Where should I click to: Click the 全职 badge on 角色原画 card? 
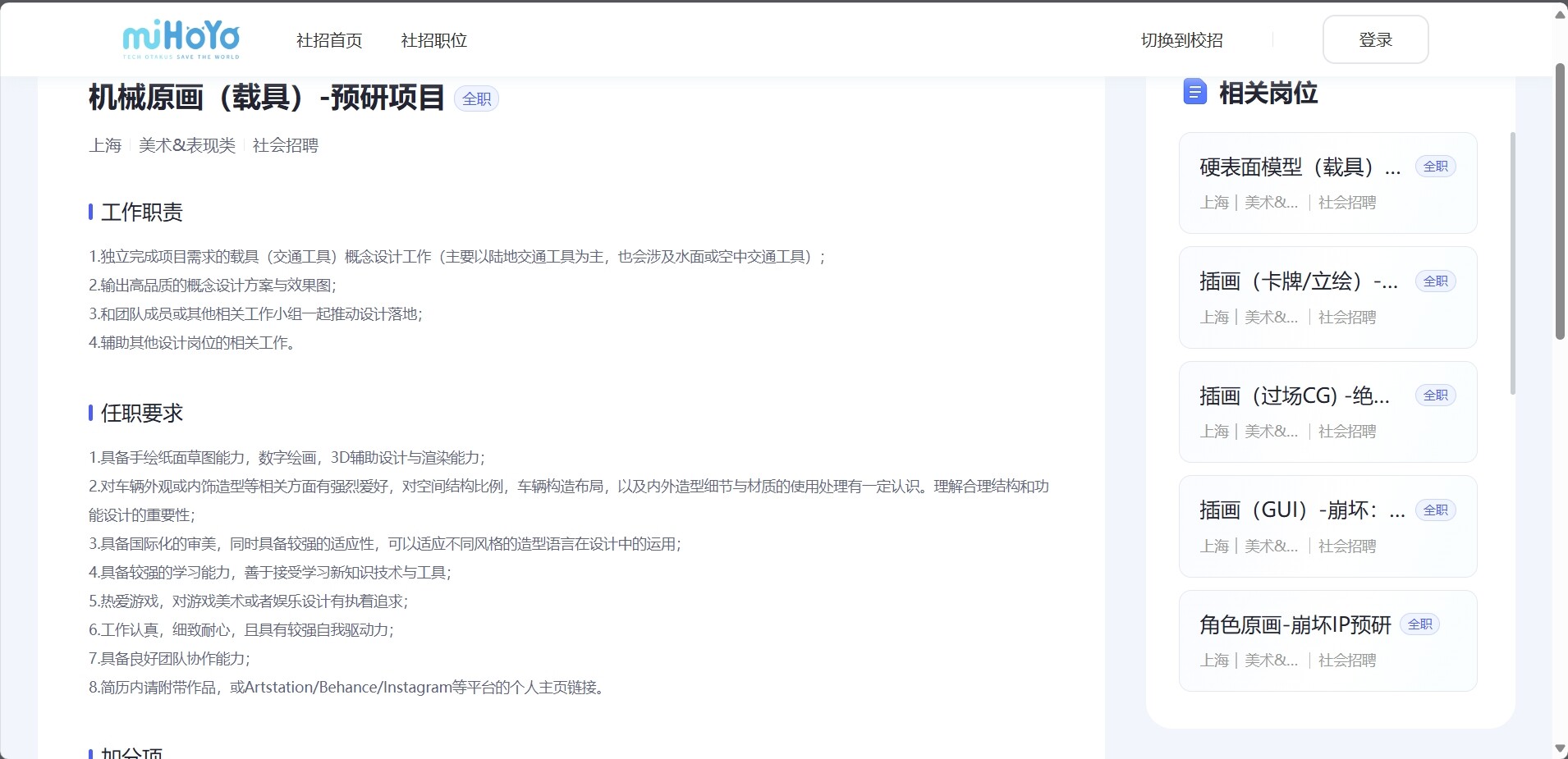click(1419, 624)
